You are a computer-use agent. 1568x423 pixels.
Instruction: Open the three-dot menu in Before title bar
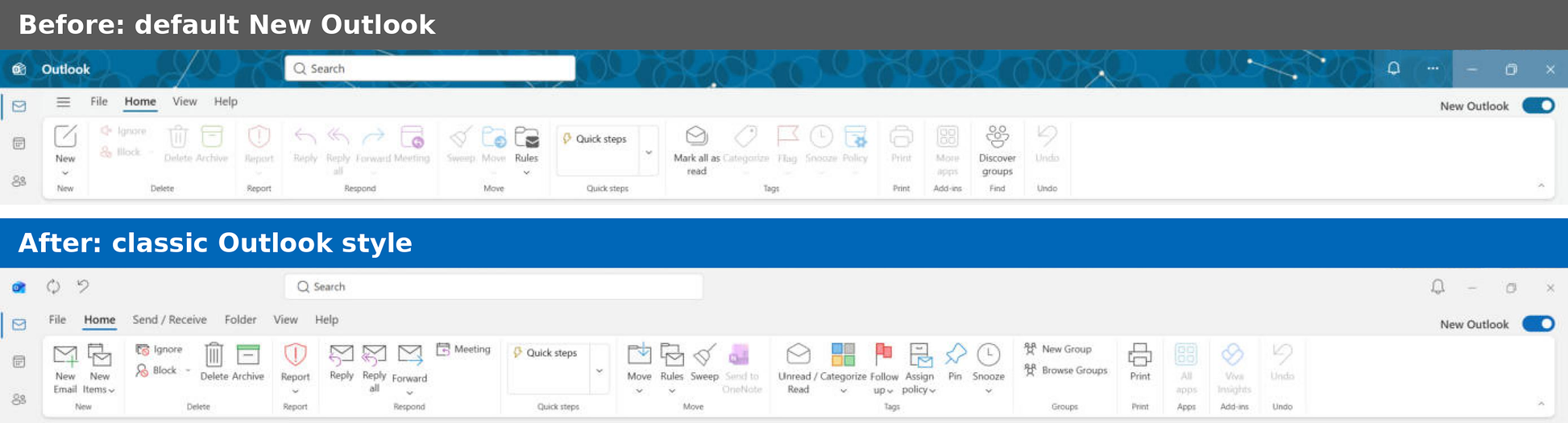[x=1433, y=68]
